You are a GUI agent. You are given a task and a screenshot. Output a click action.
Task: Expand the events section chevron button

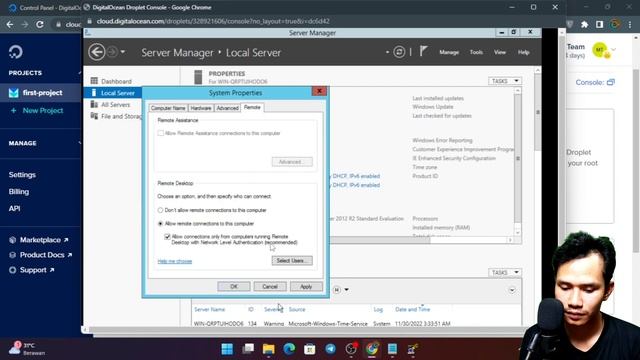(512, 290)
